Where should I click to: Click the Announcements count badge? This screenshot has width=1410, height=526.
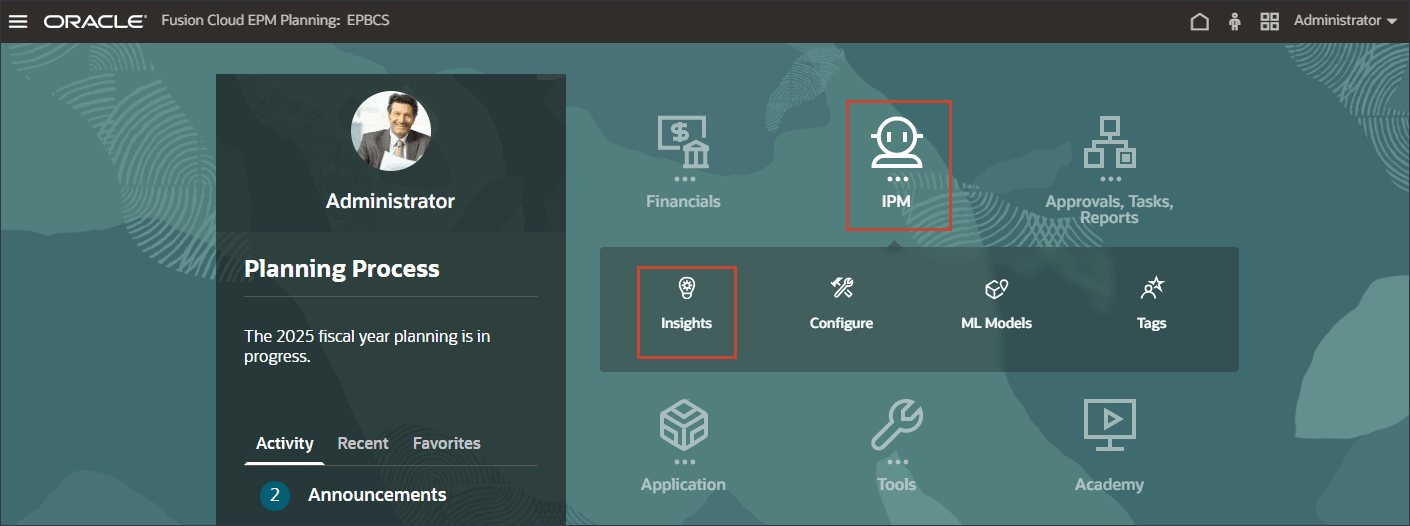[275, 496]
